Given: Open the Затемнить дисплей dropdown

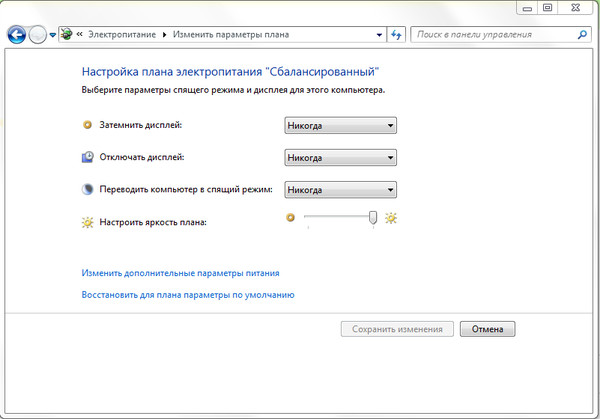Looking at the screenshot, I should (x=341, y=126).
